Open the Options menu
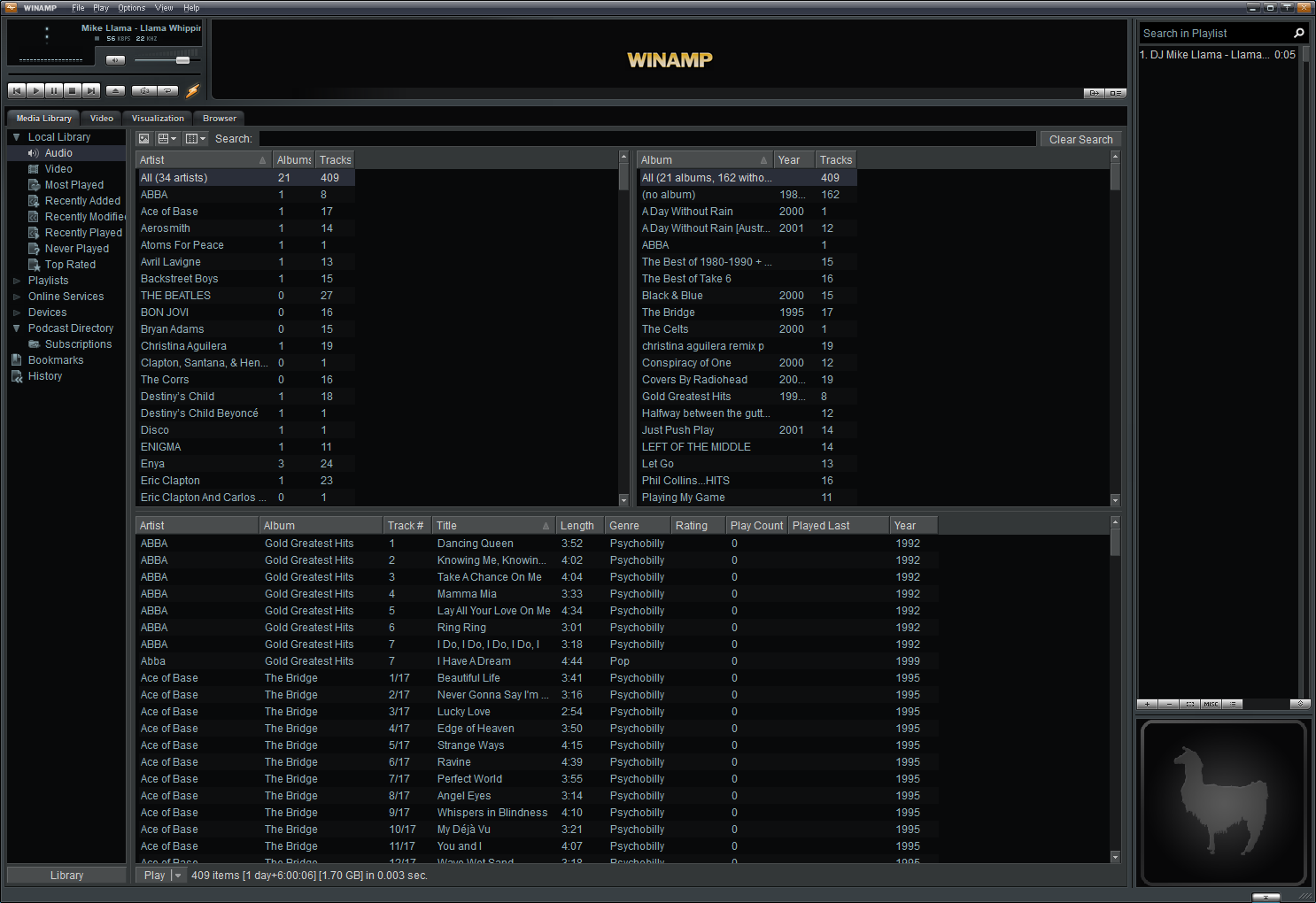The width and height of the screenshot is (1316, 903). [x=132, y=8]
